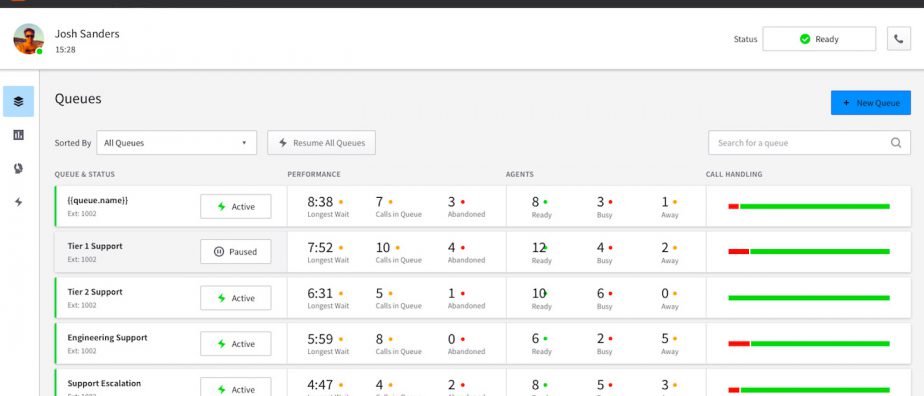Click the {{queue.name}} call handling bar
The image size is (924, 396).
click(x=808, y=206)
